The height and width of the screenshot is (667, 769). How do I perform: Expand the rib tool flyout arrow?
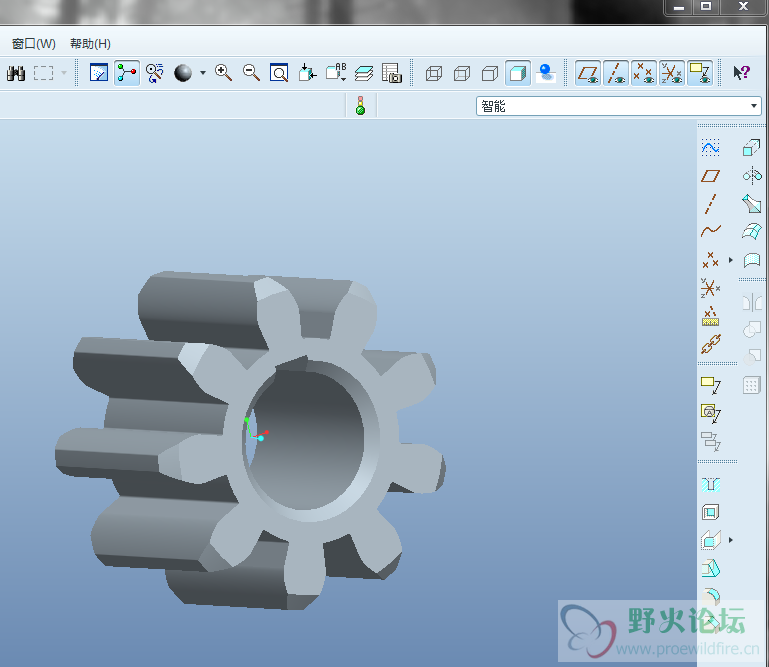point(731,540)
